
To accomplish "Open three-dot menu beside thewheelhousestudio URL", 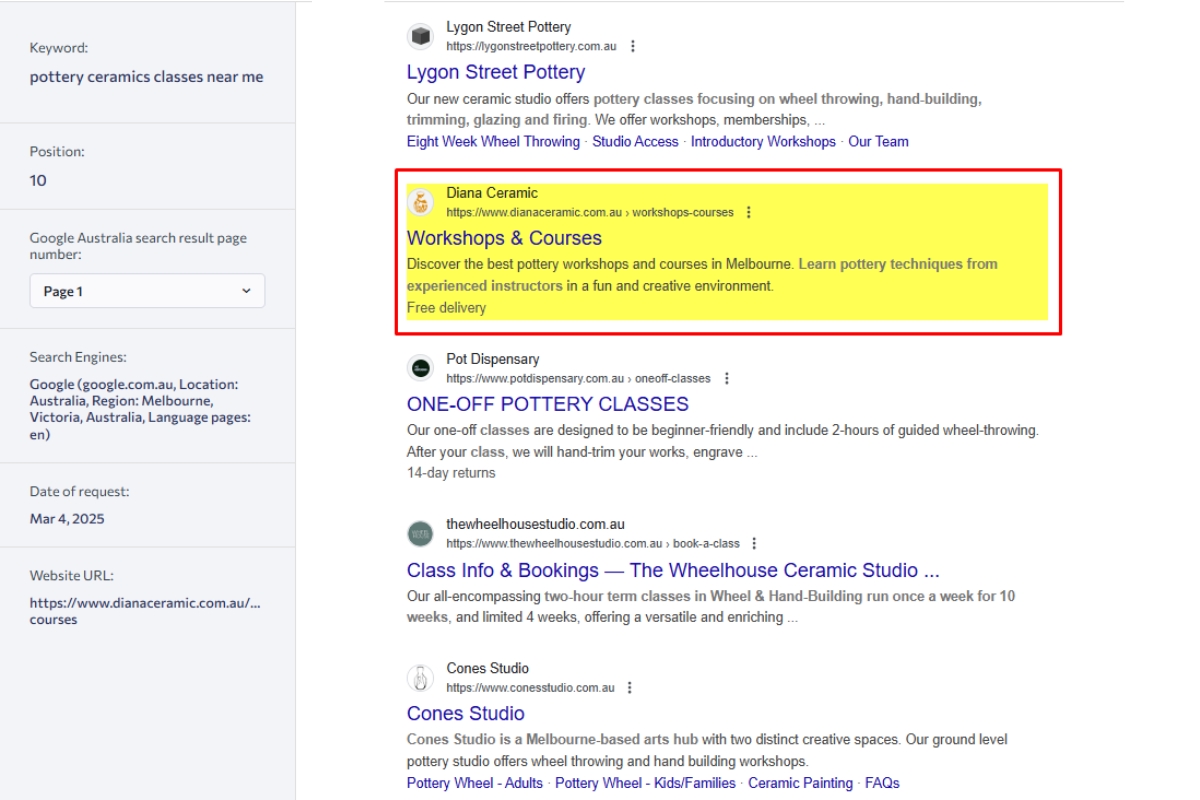I will click(755, 544).
